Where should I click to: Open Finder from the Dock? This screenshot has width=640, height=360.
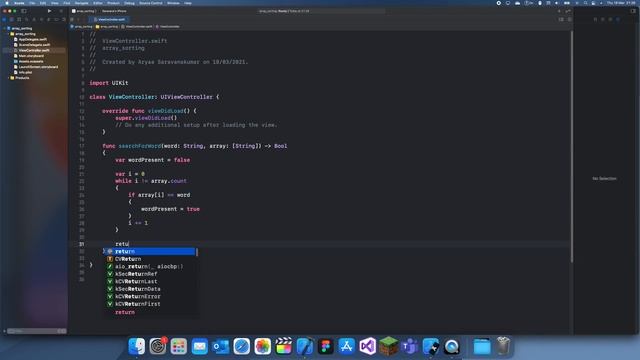pos(137,347)
